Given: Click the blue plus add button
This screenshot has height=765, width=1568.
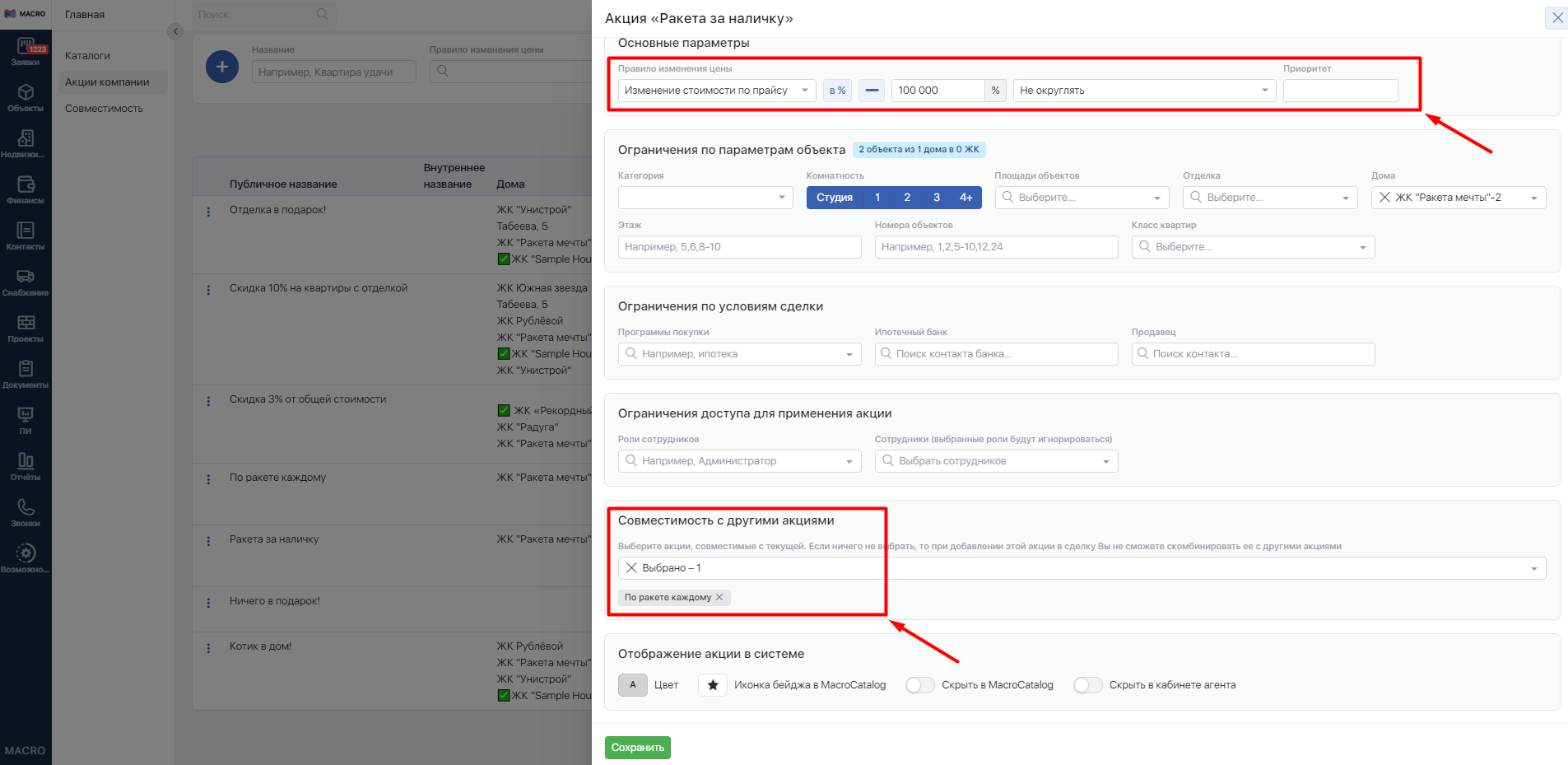Looking at the screenshot, I should coord(222,67).
